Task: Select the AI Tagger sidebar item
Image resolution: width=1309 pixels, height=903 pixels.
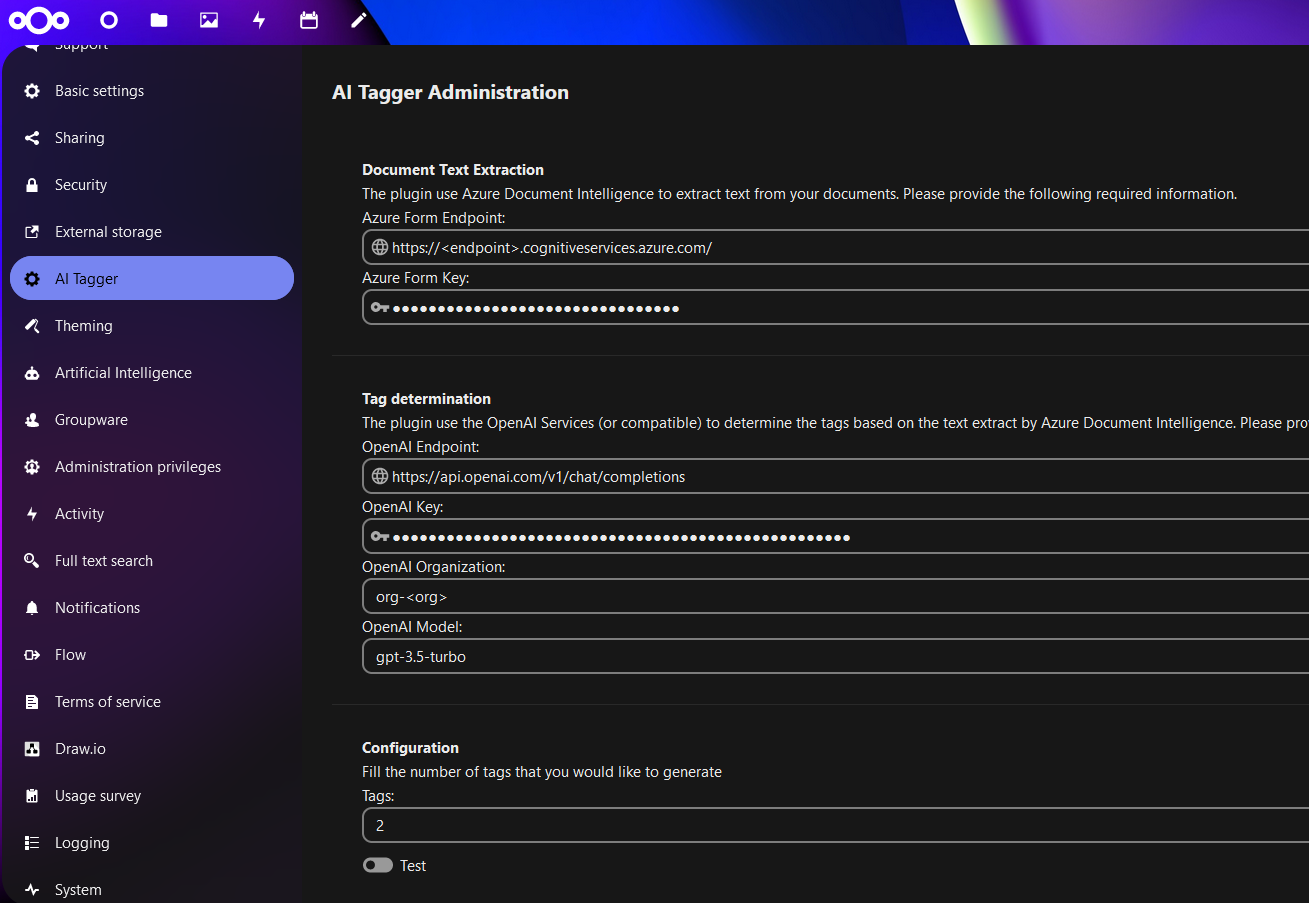Action: [152, 279]
